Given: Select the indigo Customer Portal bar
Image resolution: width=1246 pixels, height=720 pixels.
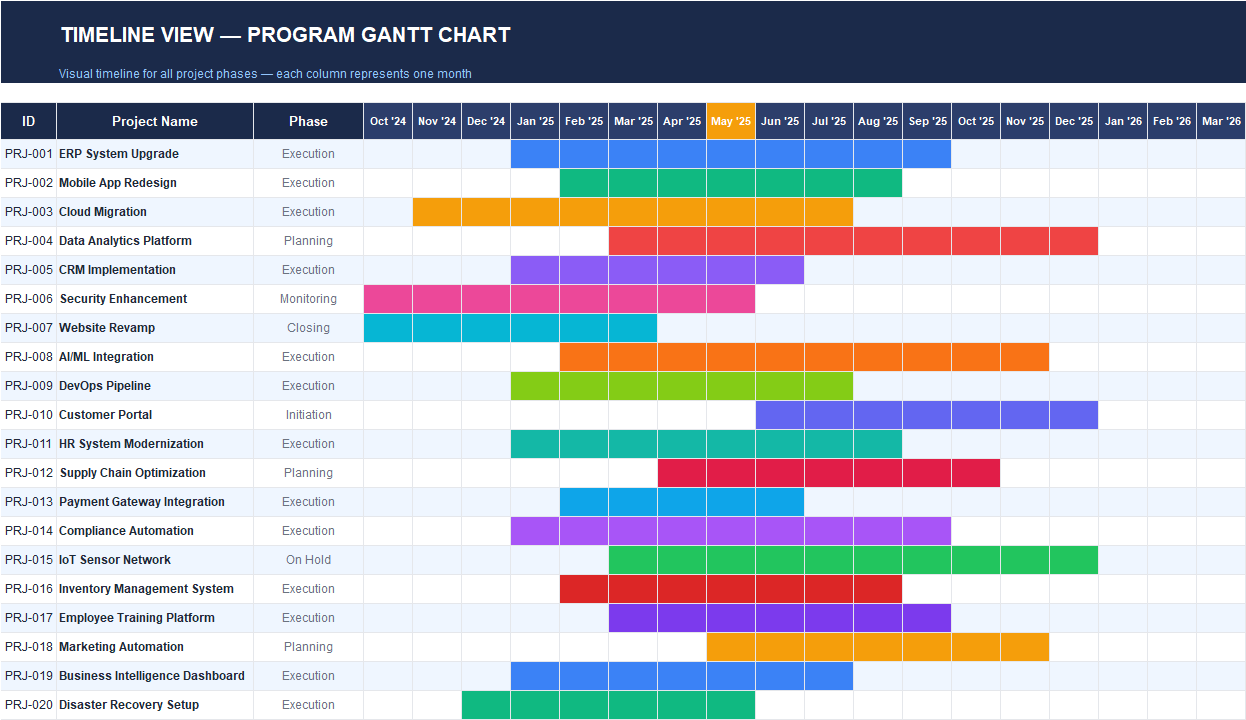Looking at the screenshot, I should [x=927, y=415].
